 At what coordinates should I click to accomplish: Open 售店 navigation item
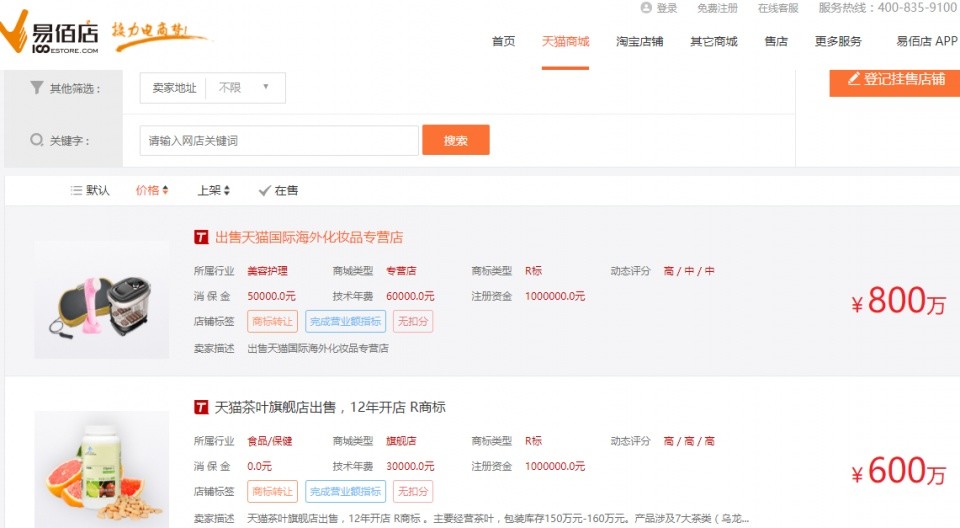(776, 42)
